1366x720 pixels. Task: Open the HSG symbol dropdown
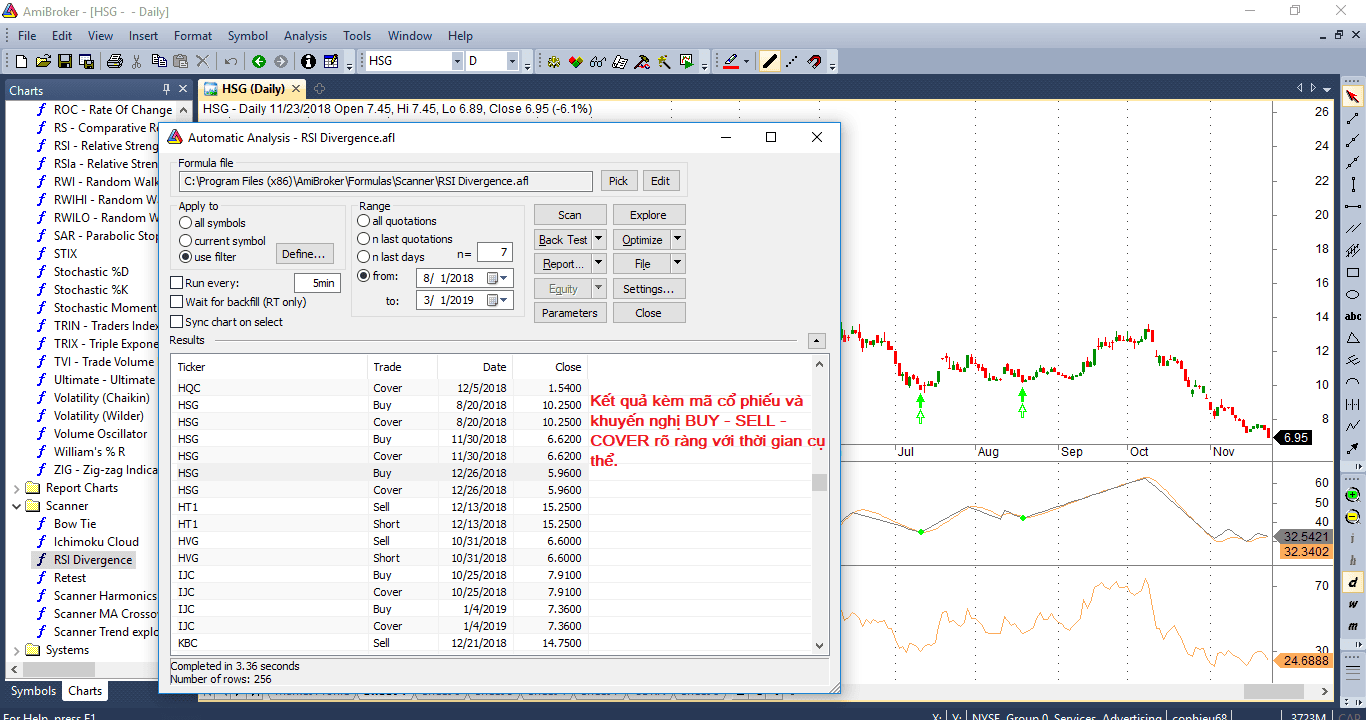[457, 61]
